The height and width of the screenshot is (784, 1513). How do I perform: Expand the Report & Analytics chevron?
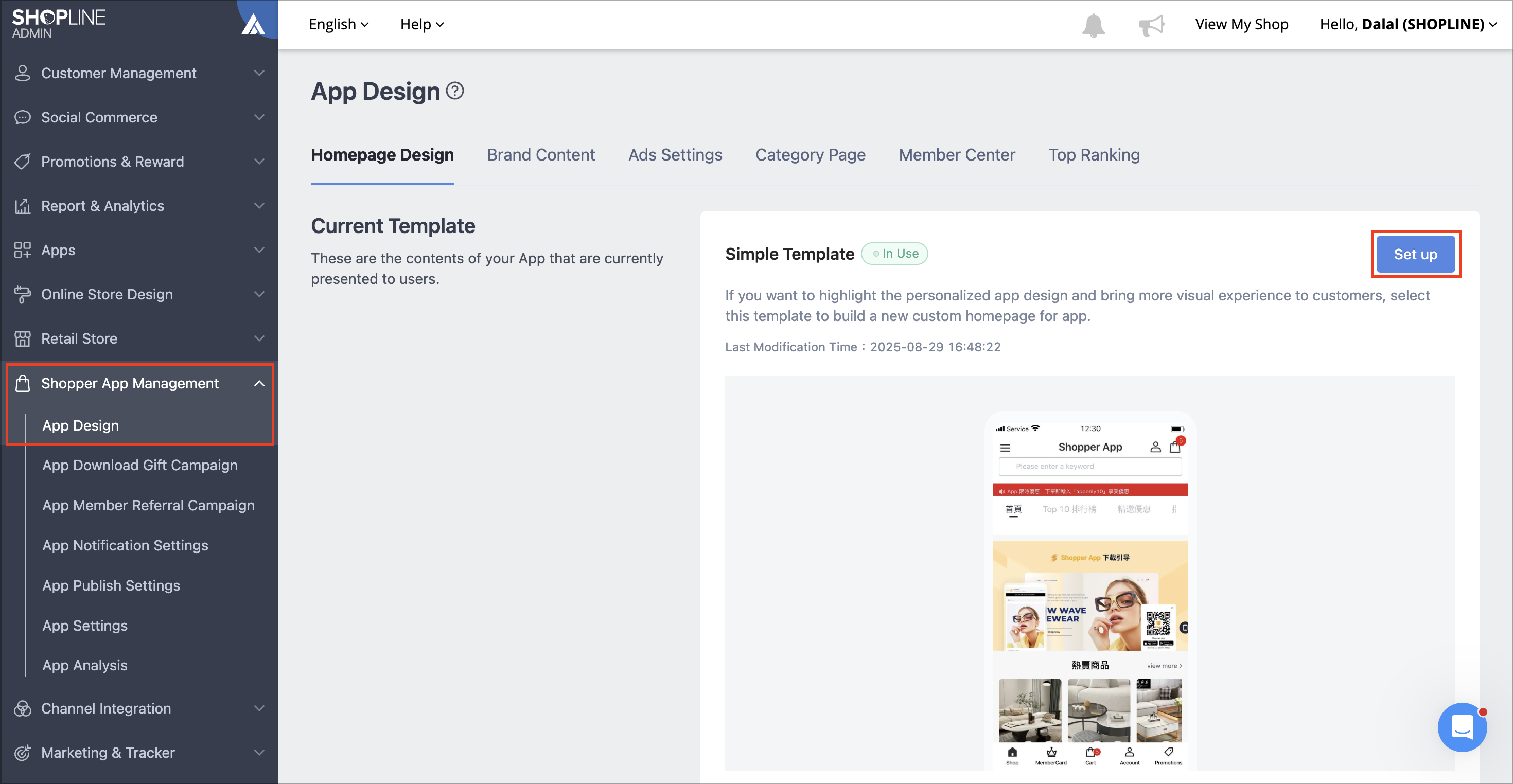point(259,206)
